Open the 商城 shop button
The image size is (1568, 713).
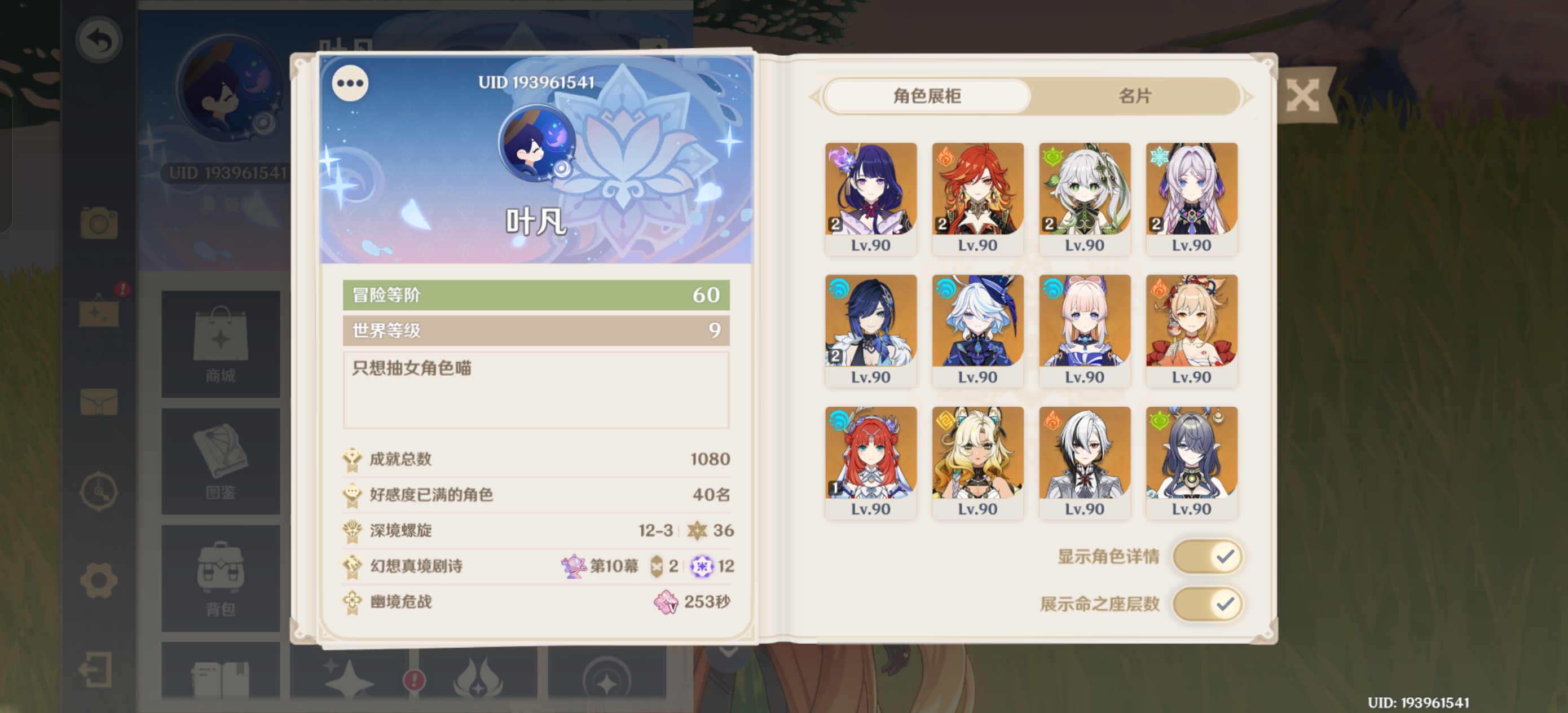coord(221,344)
